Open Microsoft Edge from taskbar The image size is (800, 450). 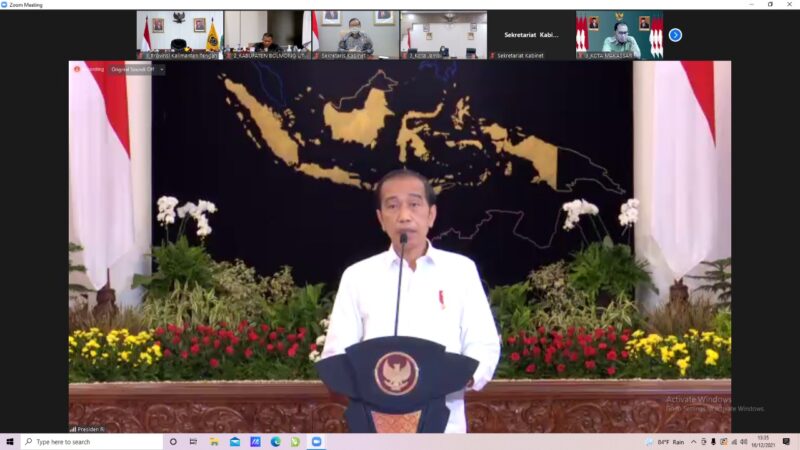click(x=276, y=441)
